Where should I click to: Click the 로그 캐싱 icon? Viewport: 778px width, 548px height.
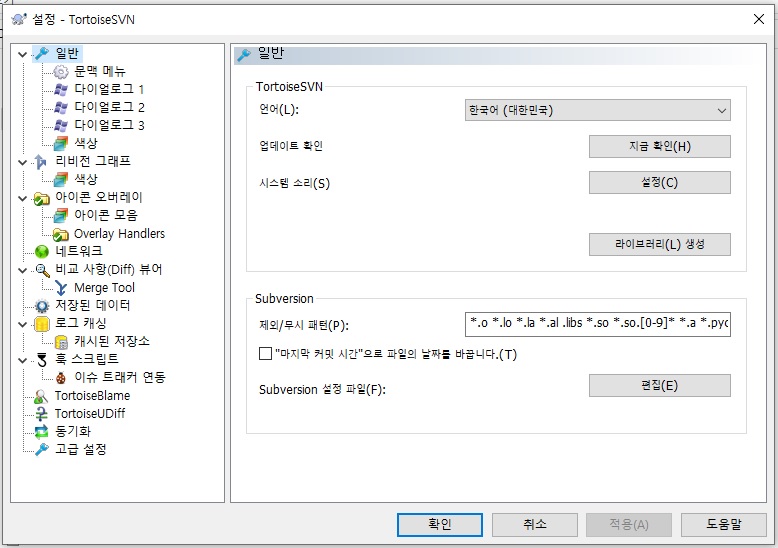(42, 324)
